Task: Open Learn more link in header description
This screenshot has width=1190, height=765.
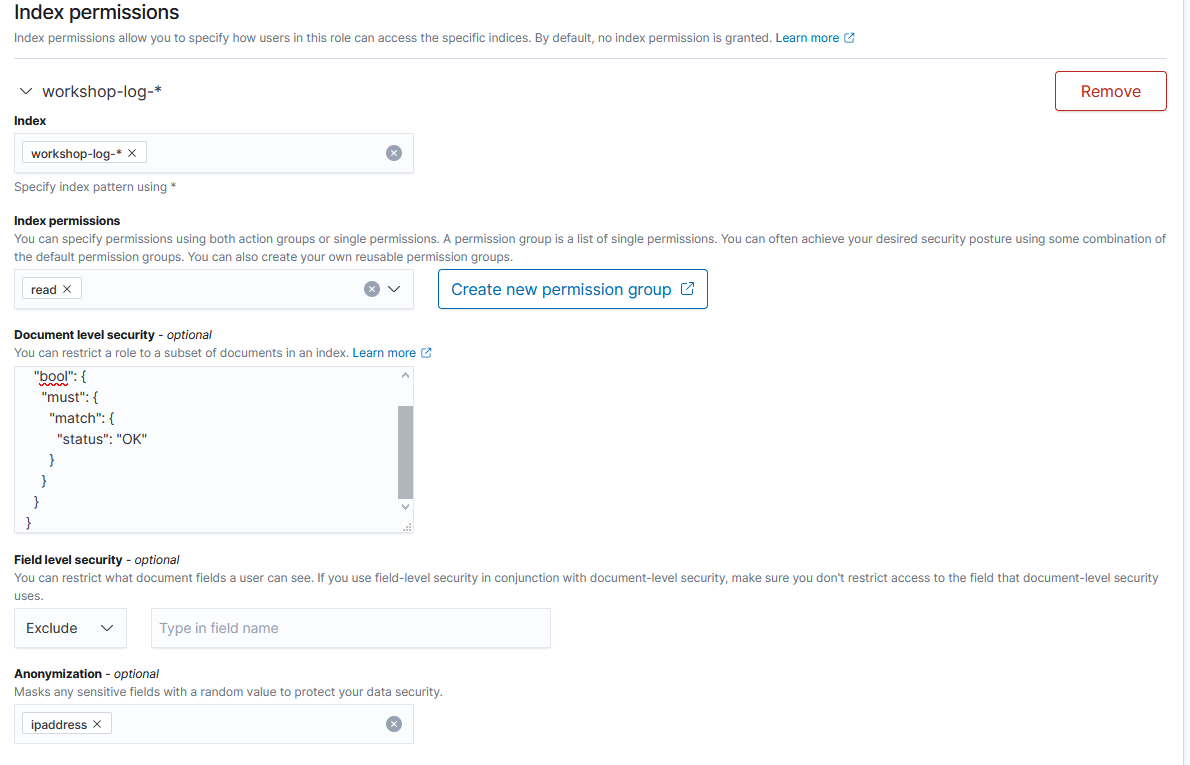Action: [807, 38]
